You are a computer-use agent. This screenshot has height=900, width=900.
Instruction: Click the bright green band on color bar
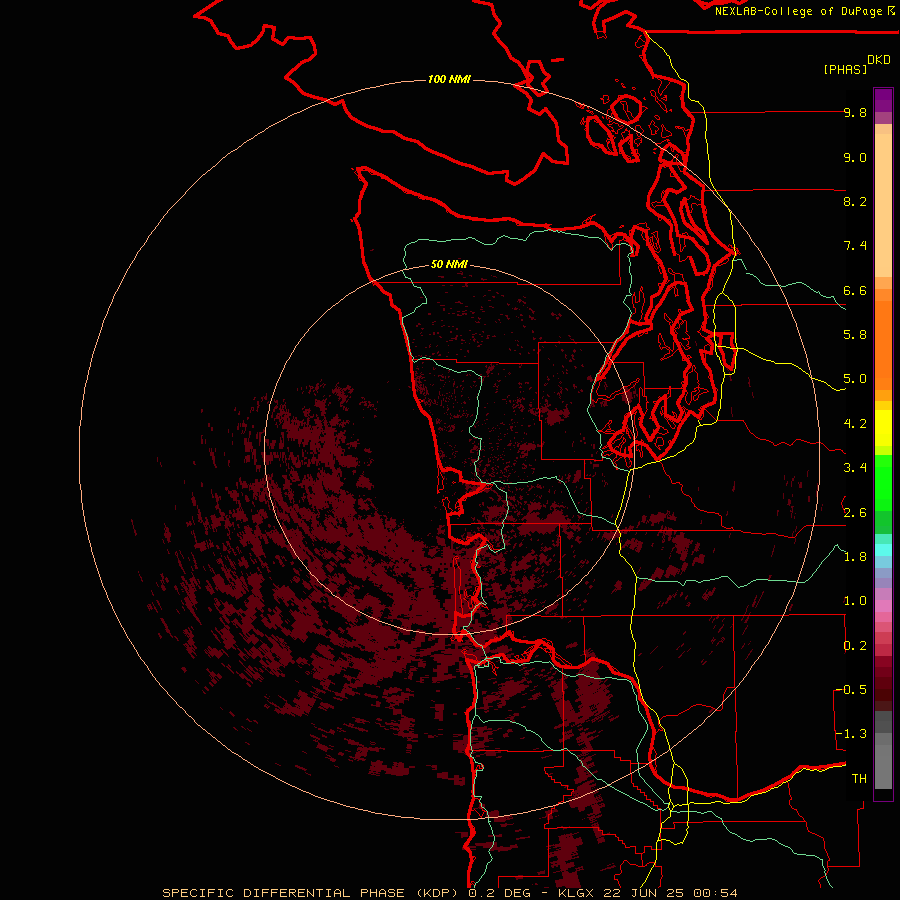coord(883,483)
